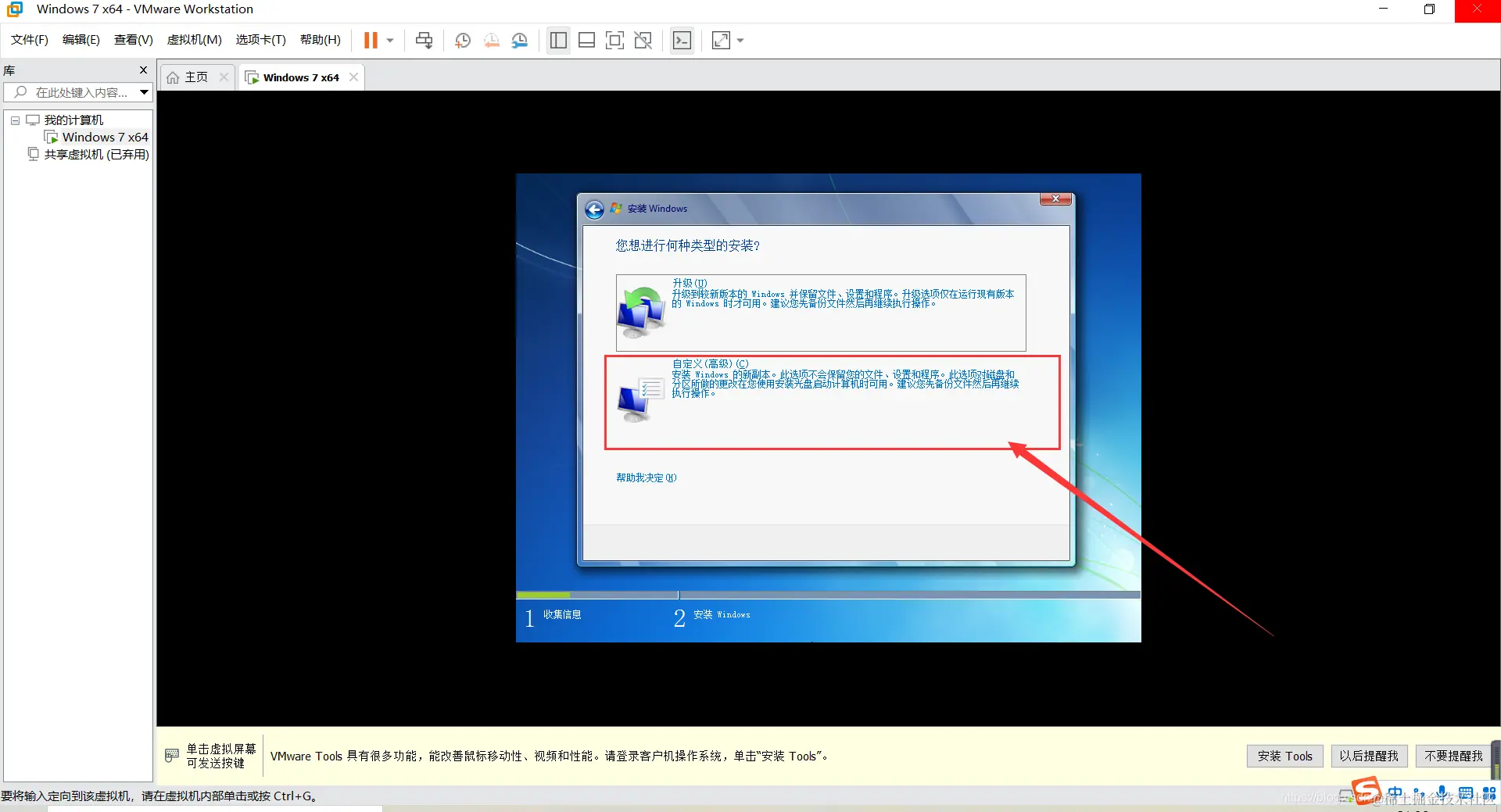Close the 主页 tab
1501x812 pixels.
click(224, 77)
